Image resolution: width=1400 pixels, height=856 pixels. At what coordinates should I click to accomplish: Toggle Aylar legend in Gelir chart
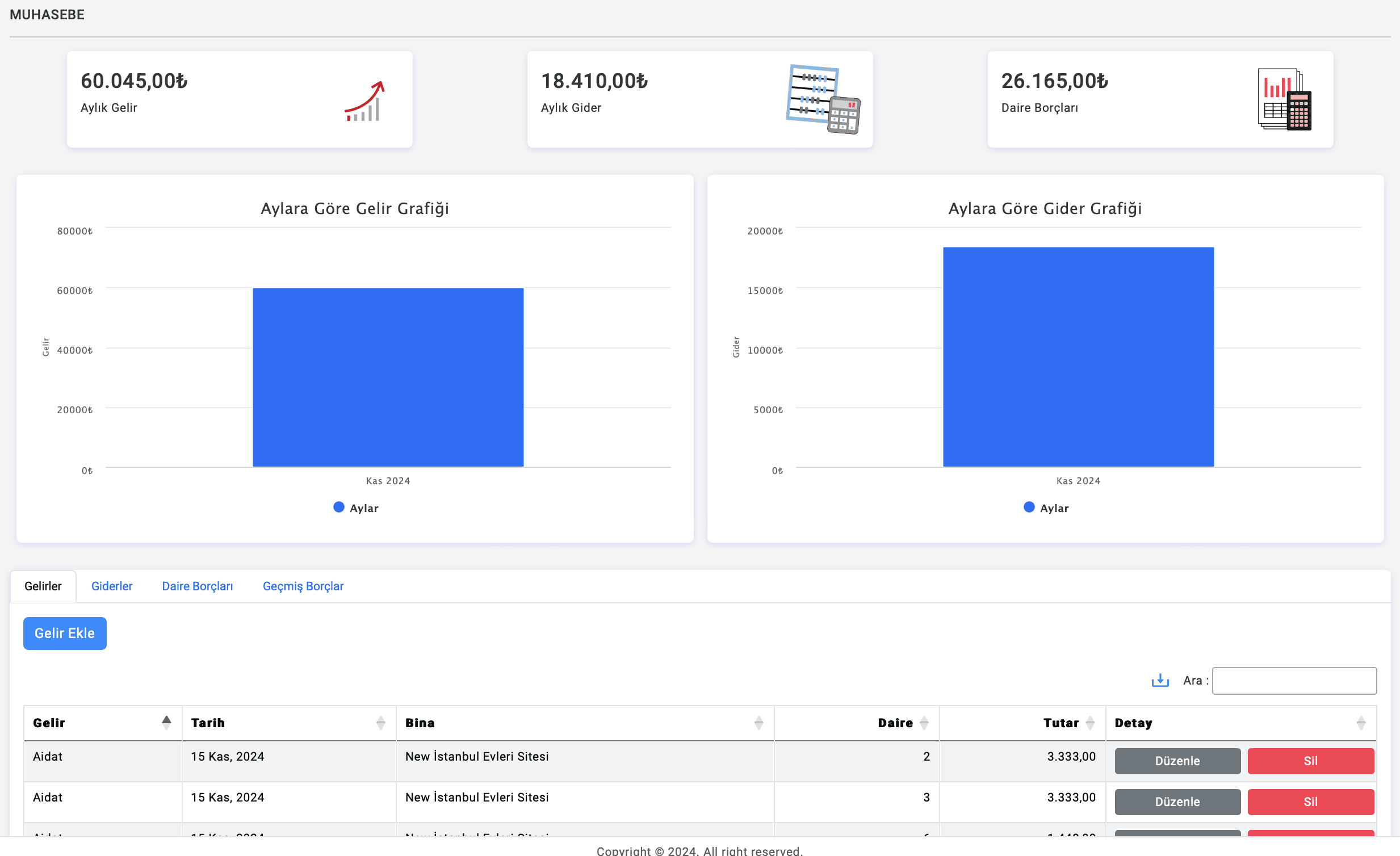tap(356, 508)
